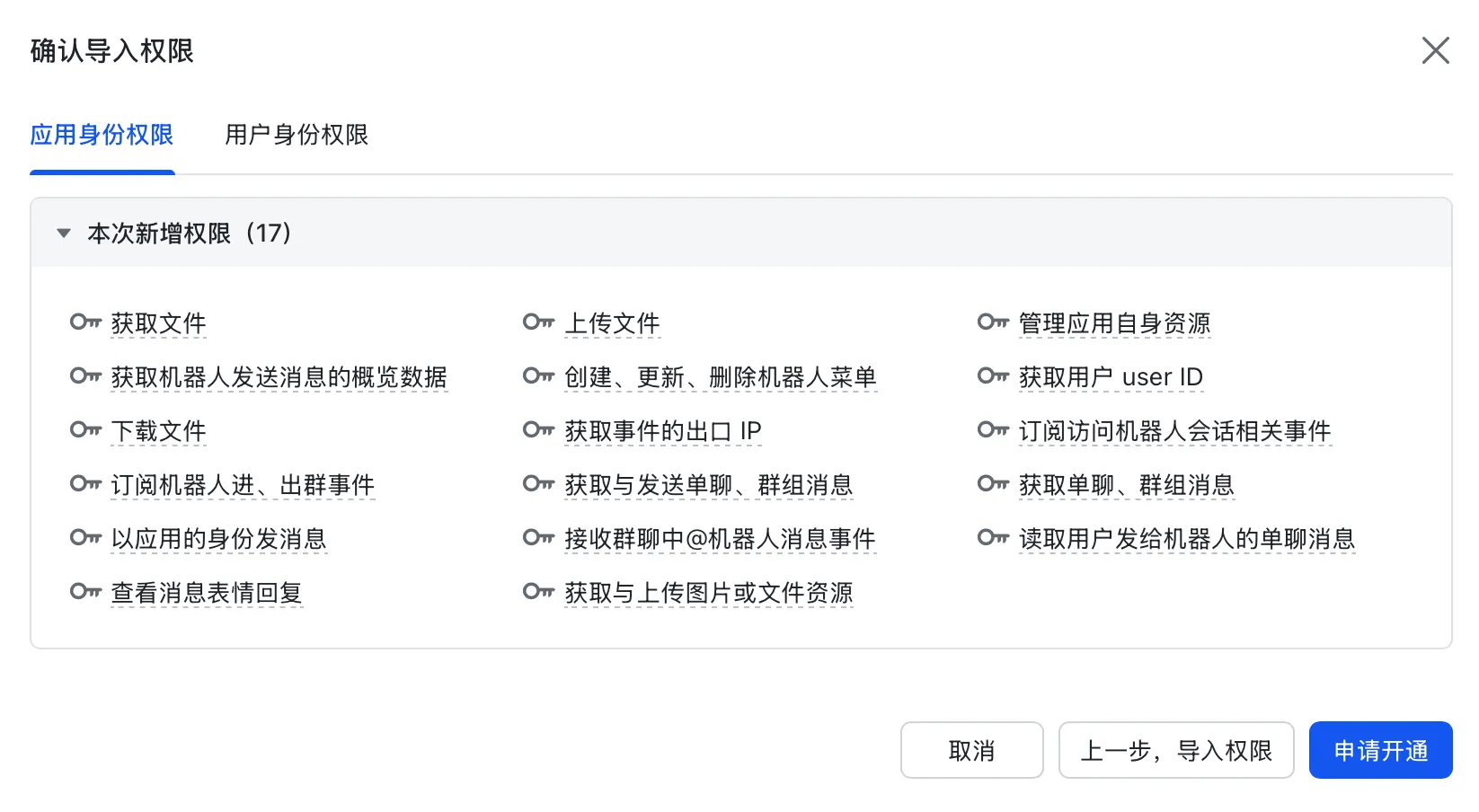1479x812 pixels.
Task: Click the 读取用户发给机器人的单聊消息 permission
Action: coord(1186,539)
